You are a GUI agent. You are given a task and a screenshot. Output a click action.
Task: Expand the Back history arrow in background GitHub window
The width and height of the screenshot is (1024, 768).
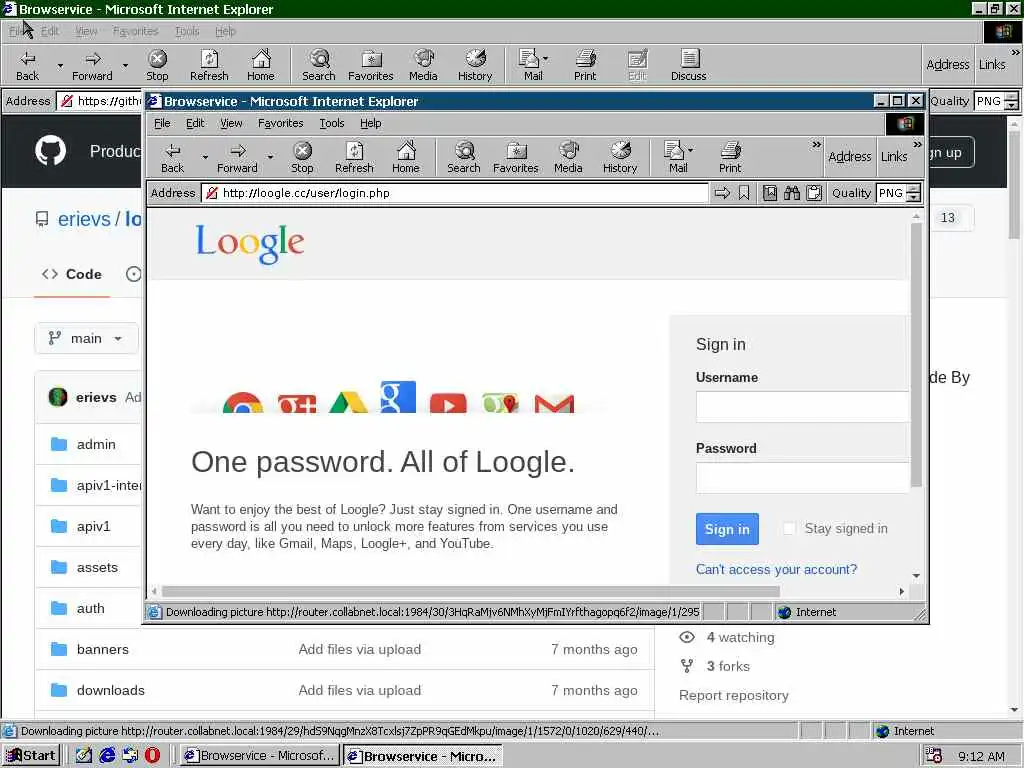click(60, 65)
